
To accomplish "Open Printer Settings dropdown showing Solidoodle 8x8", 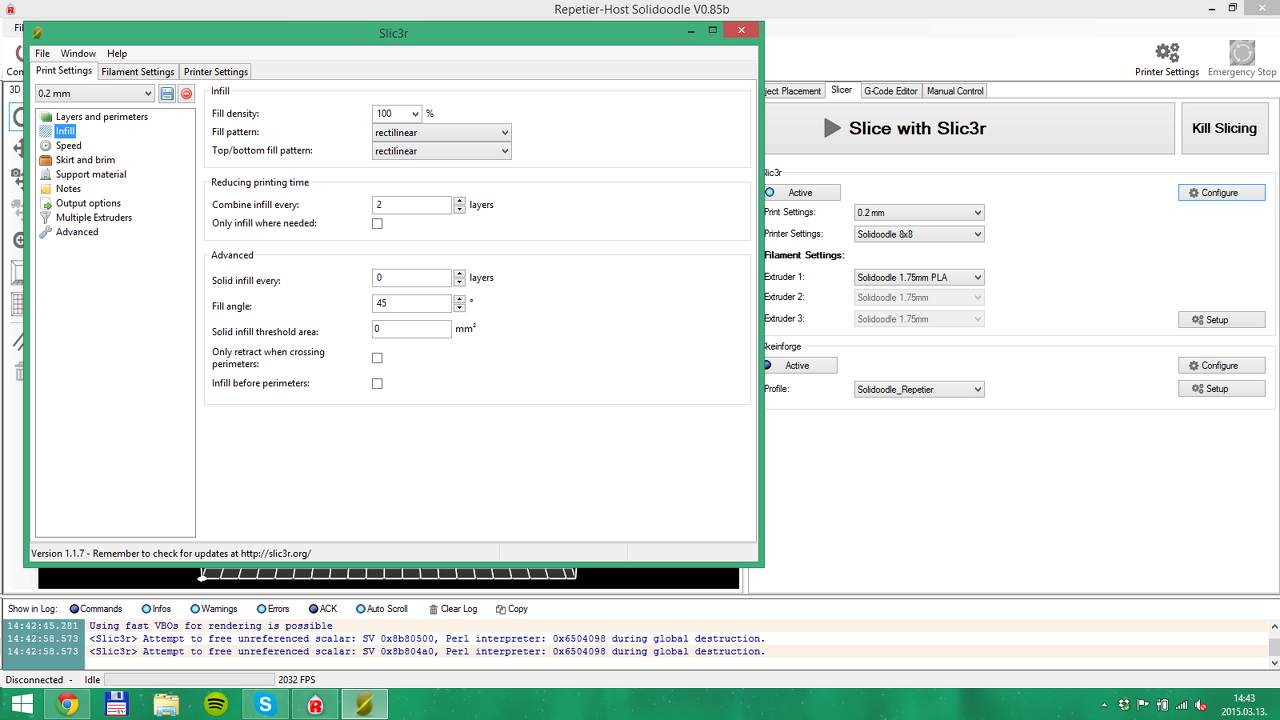I will (x=919, y=234).
